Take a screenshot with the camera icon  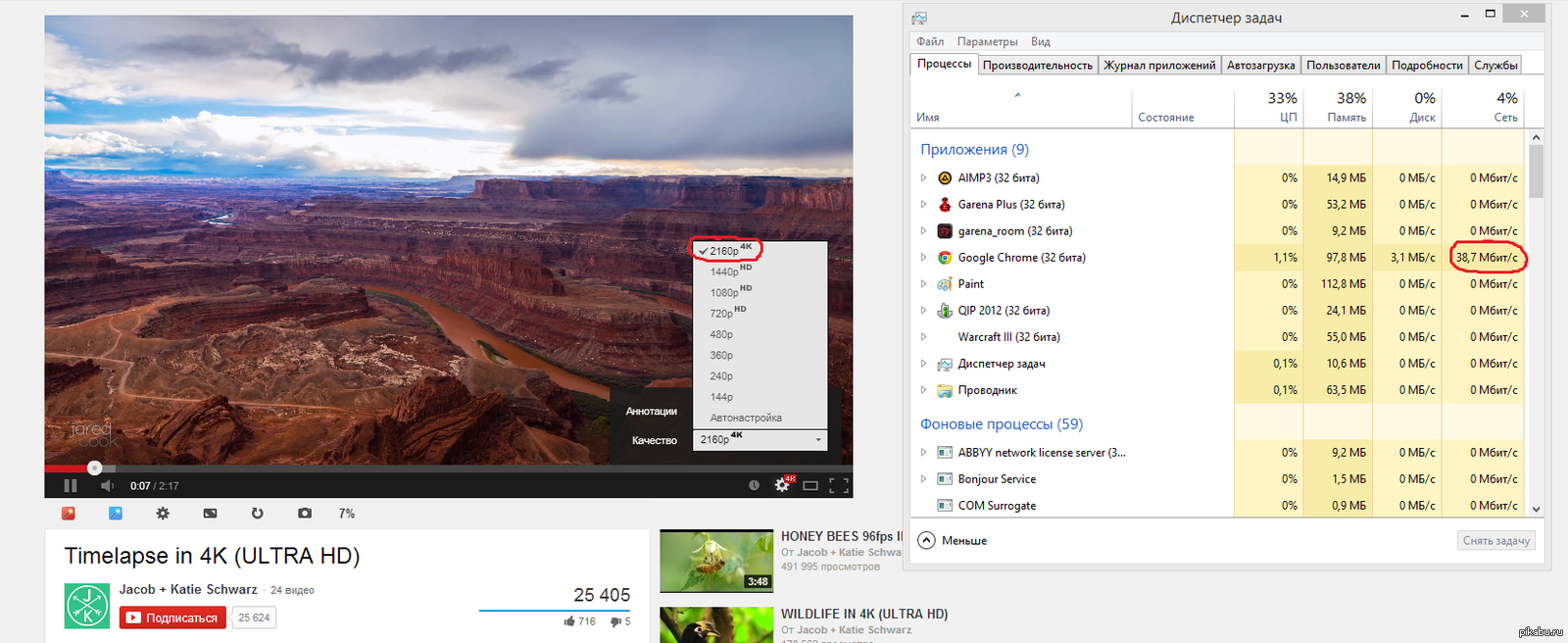click(x=305, y=513)
